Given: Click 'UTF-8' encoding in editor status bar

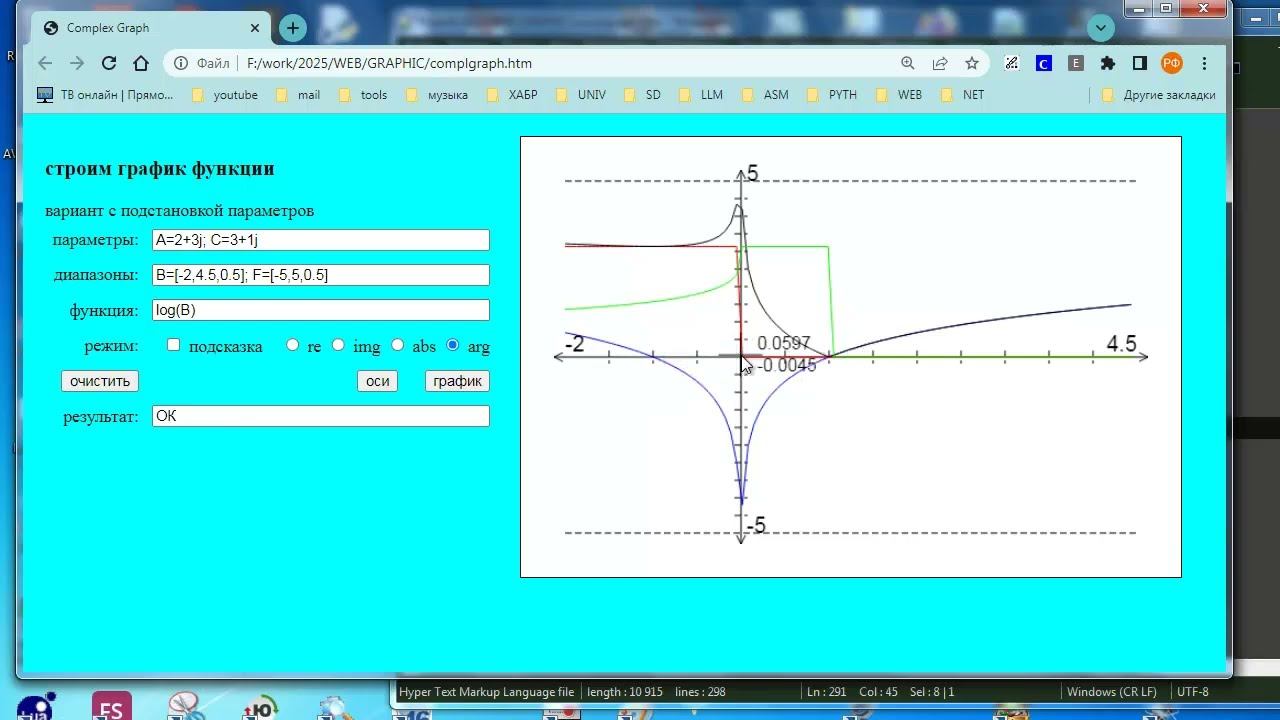Looking at the screenshot, I should click(x=1192, y=692).
